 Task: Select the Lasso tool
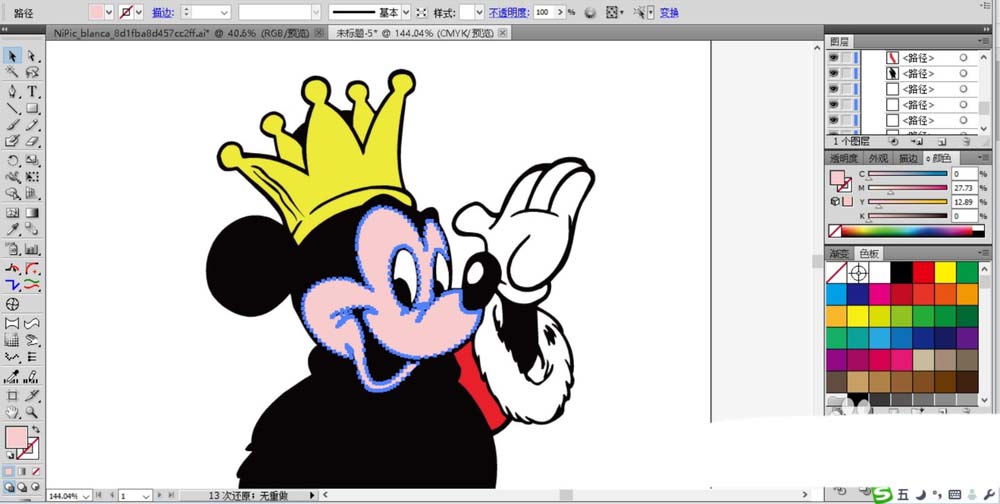coord(32,71)
